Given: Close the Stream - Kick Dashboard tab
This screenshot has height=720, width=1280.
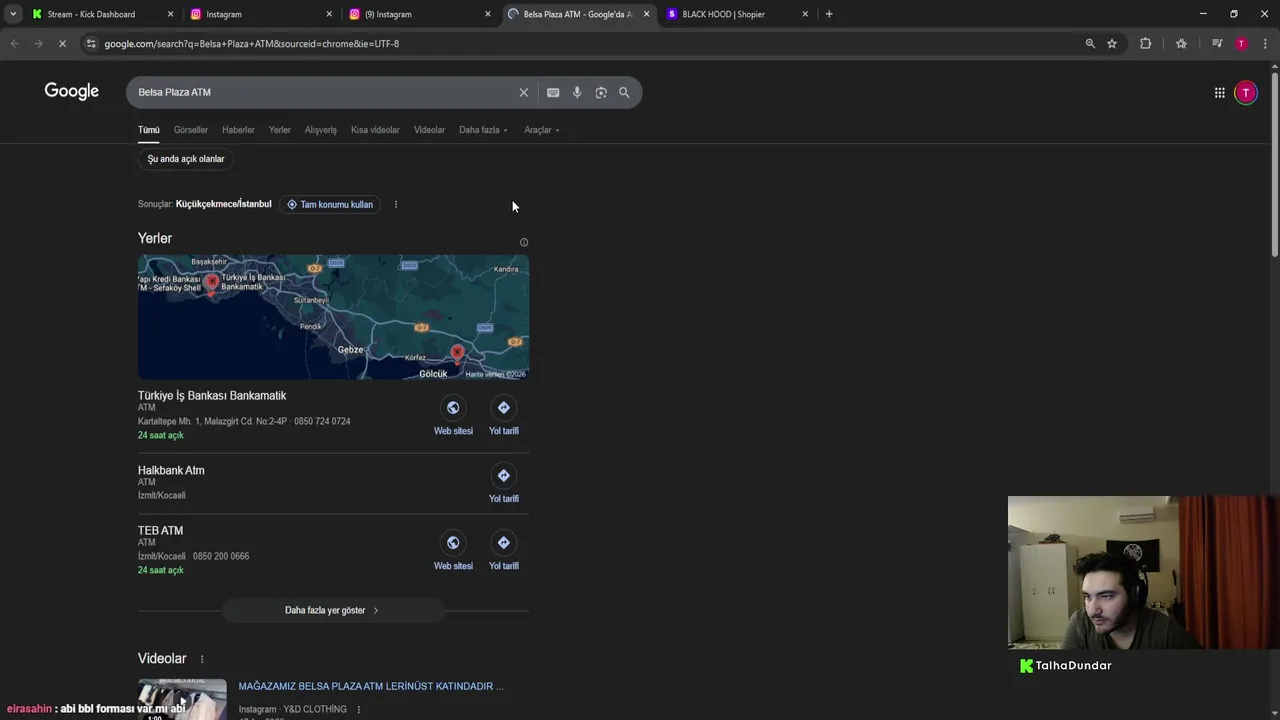Looking at the screenshot, I should point(170,14).
